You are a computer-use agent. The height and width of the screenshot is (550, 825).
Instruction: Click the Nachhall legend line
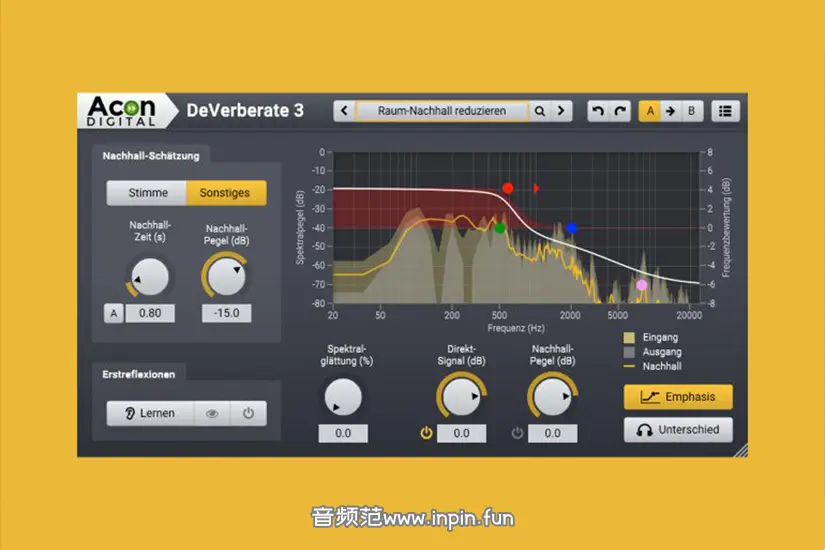pos(629,366)
